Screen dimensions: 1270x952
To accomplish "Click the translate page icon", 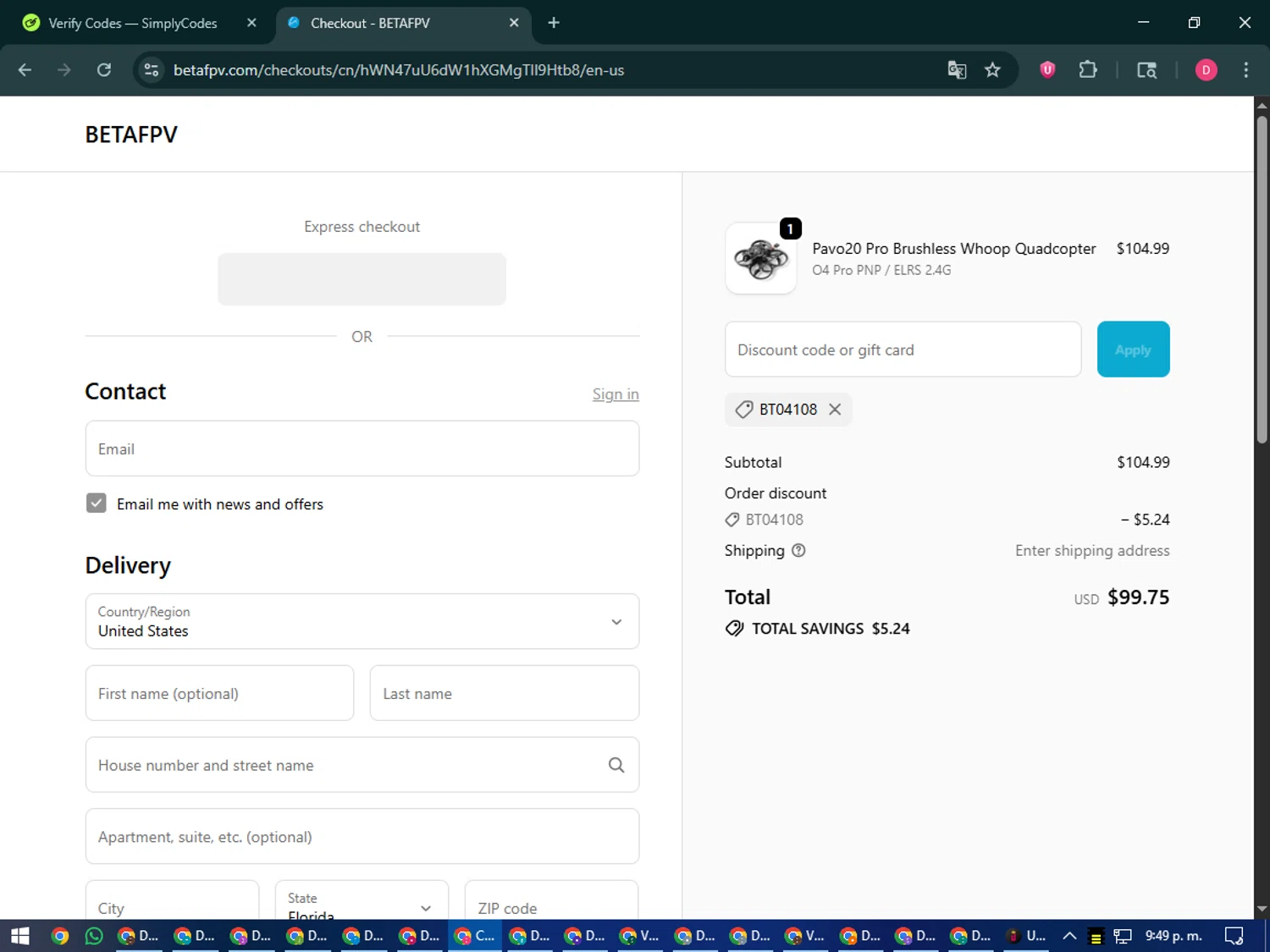I will [957, 70].
